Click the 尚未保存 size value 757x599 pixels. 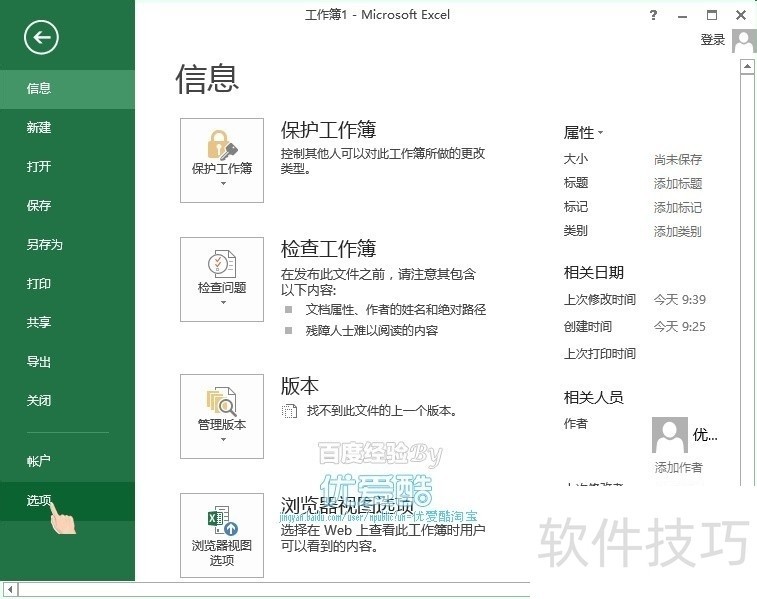(x=678, y=159)
